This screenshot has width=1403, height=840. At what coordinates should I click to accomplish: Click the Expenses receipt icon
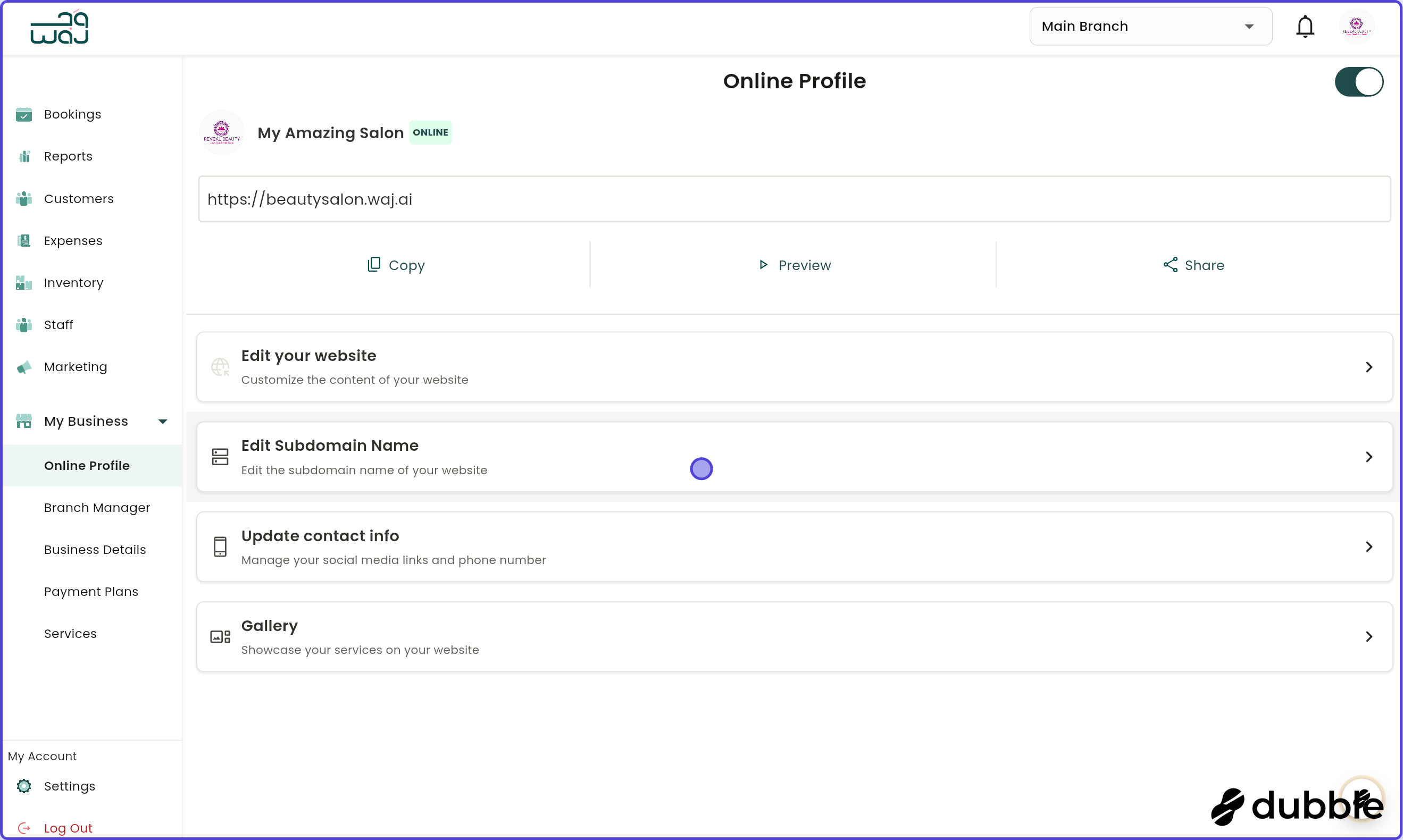pos(24,240)
